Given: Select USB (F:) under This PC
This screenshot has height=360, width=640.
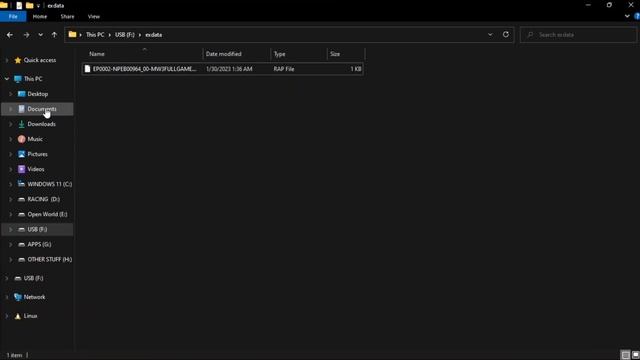Looking at the screenshot, I should click(37, 229).
